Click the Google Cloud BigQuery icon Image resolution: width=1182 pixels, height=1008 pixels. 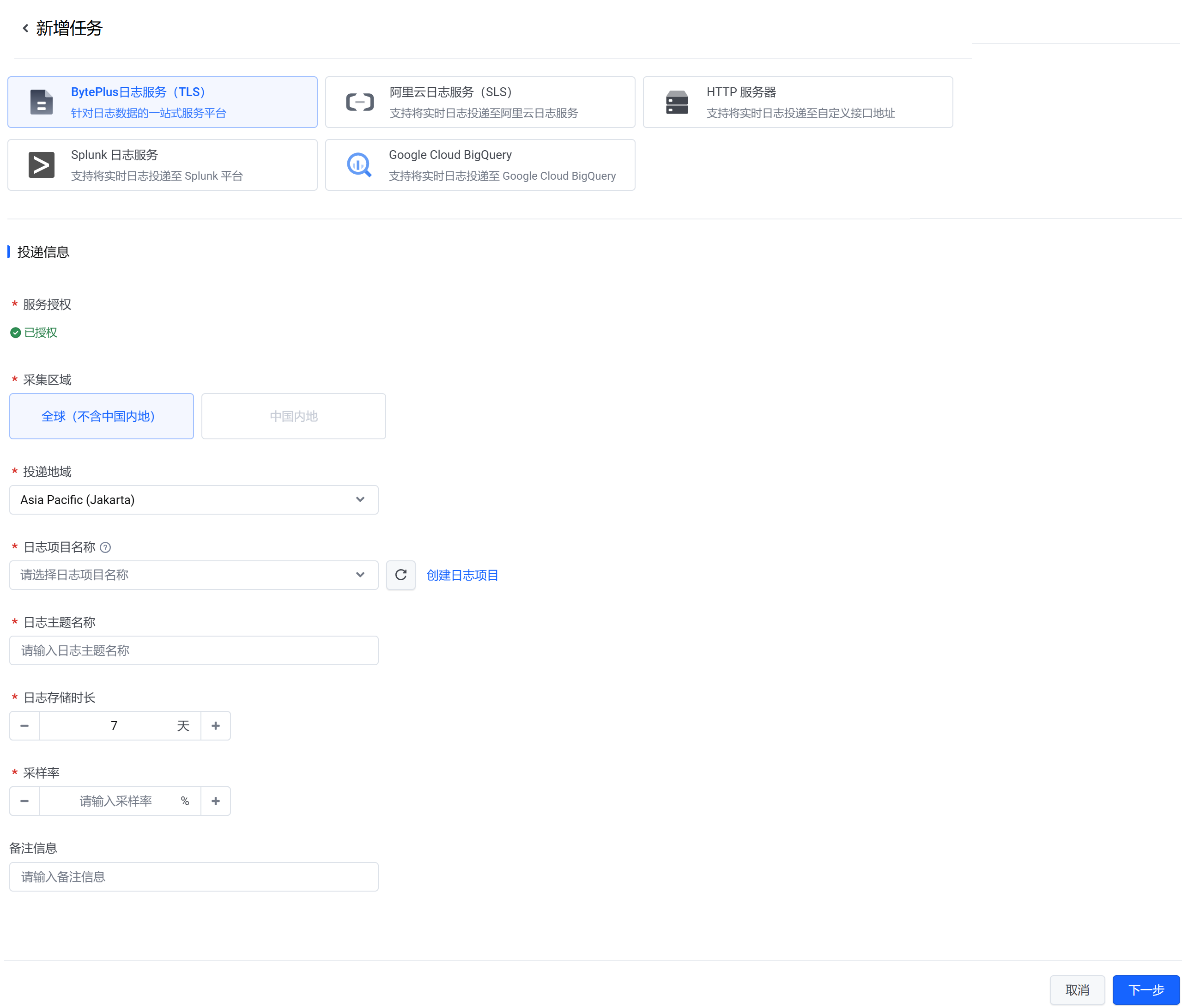coord(359,165)
